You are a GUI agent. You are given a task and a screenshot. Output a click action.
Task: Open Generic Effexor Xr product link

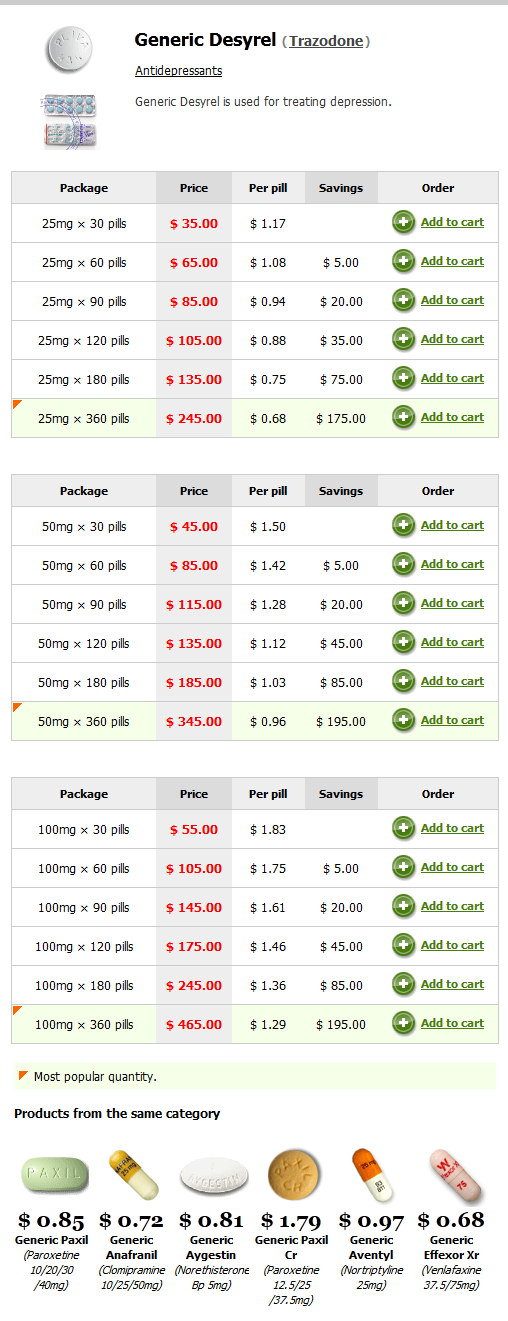(451, 1246)
